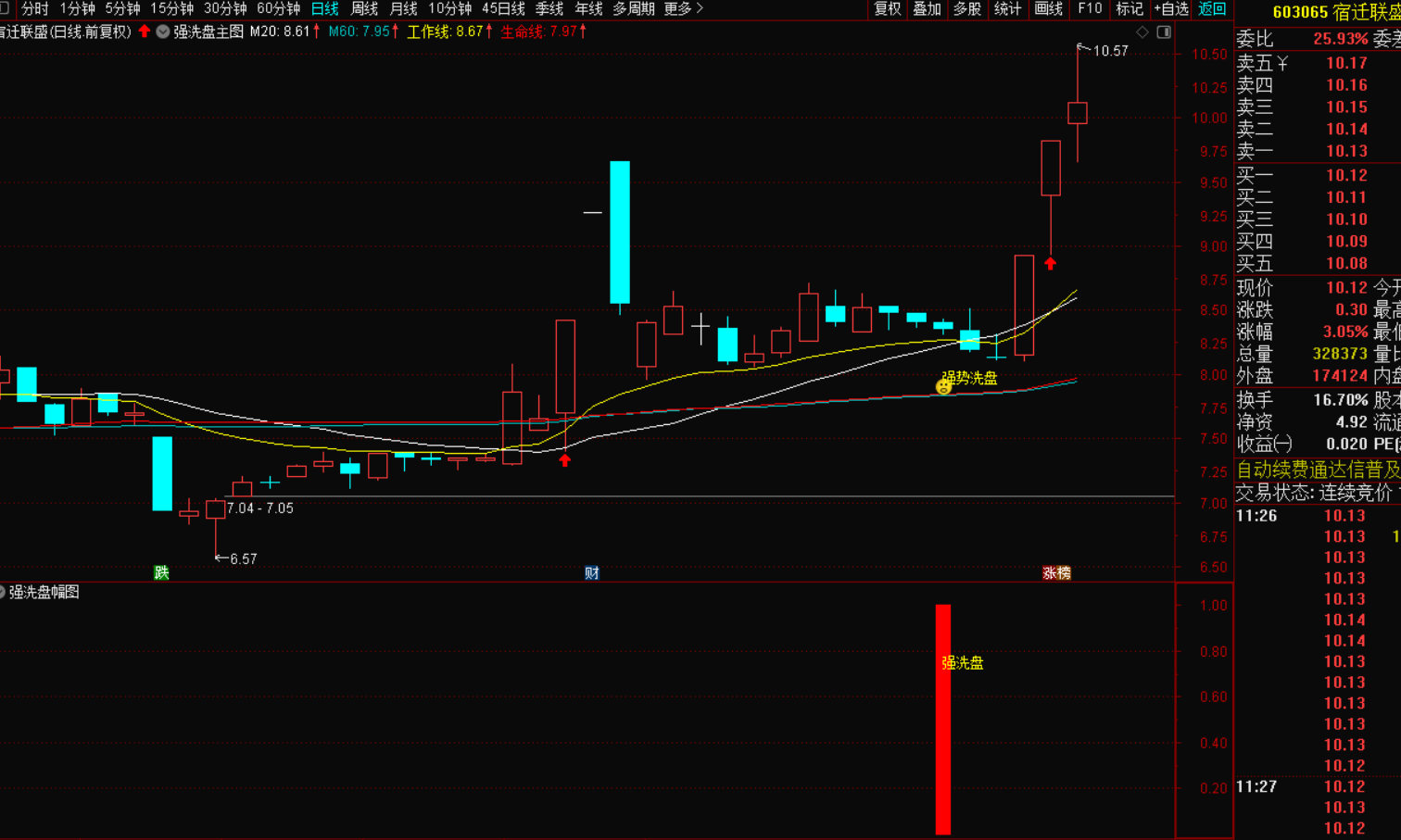This screenshot has height=840, width=1401.
Task: Expand 更多 period options
Action: tap(683, 9)
